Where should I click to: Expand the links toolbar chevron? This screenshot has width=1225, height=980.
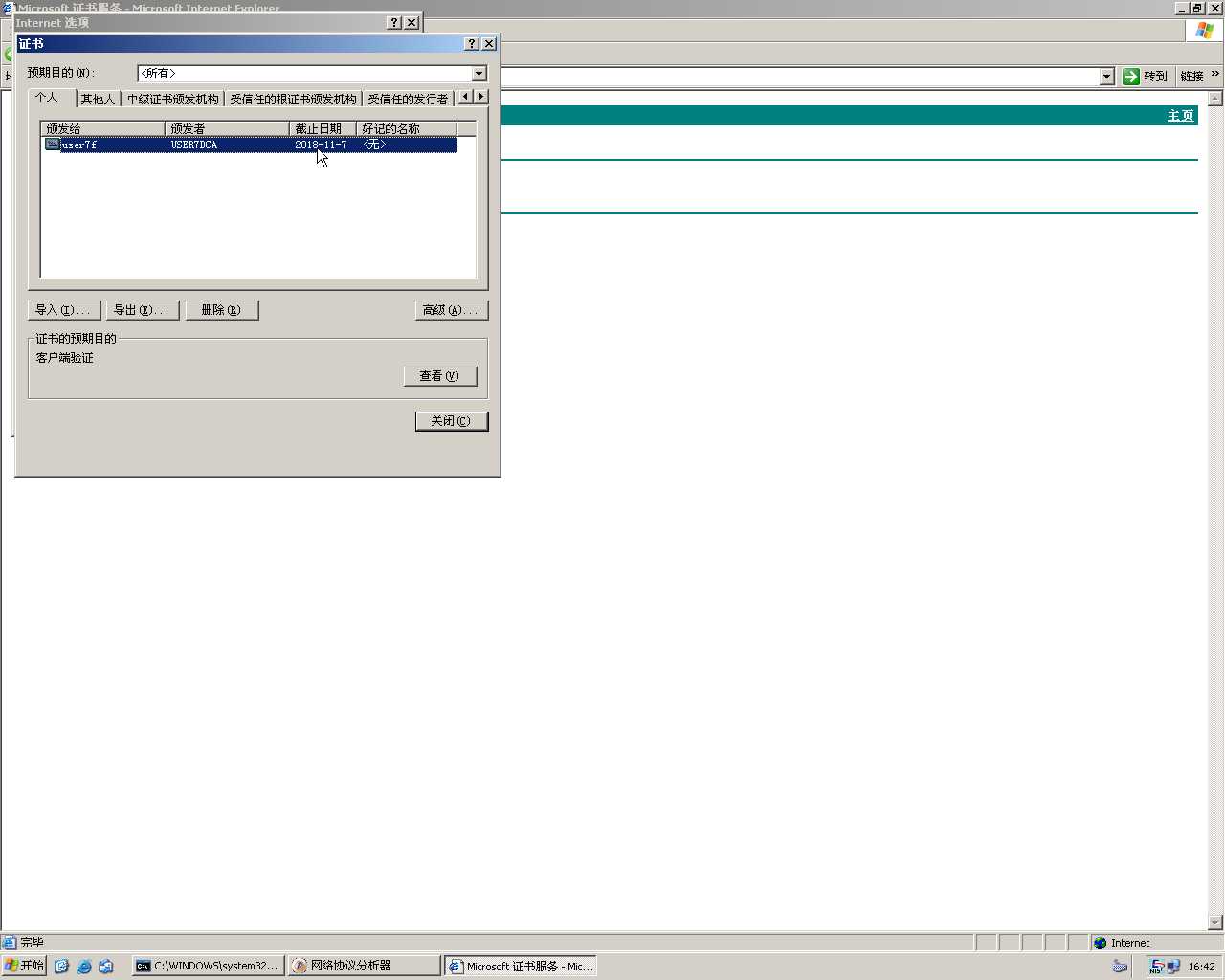1215,74
